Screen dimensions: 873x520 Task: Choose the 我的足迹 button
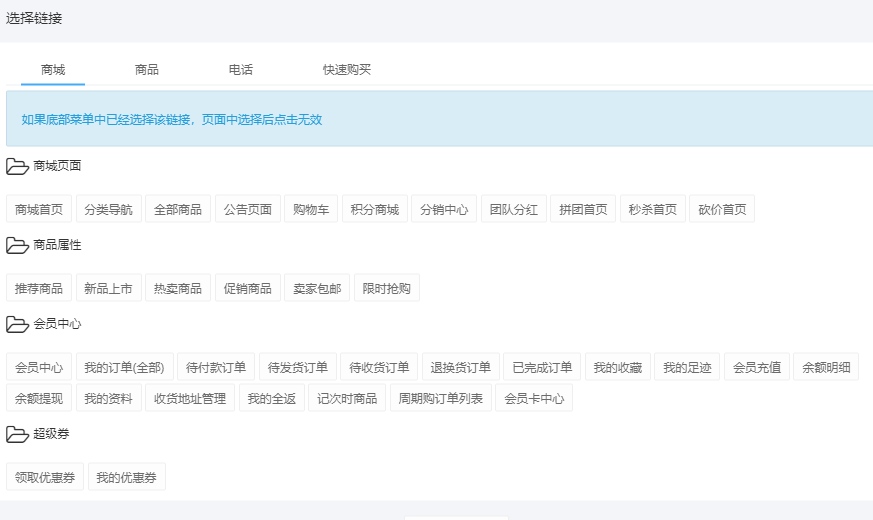687,367
